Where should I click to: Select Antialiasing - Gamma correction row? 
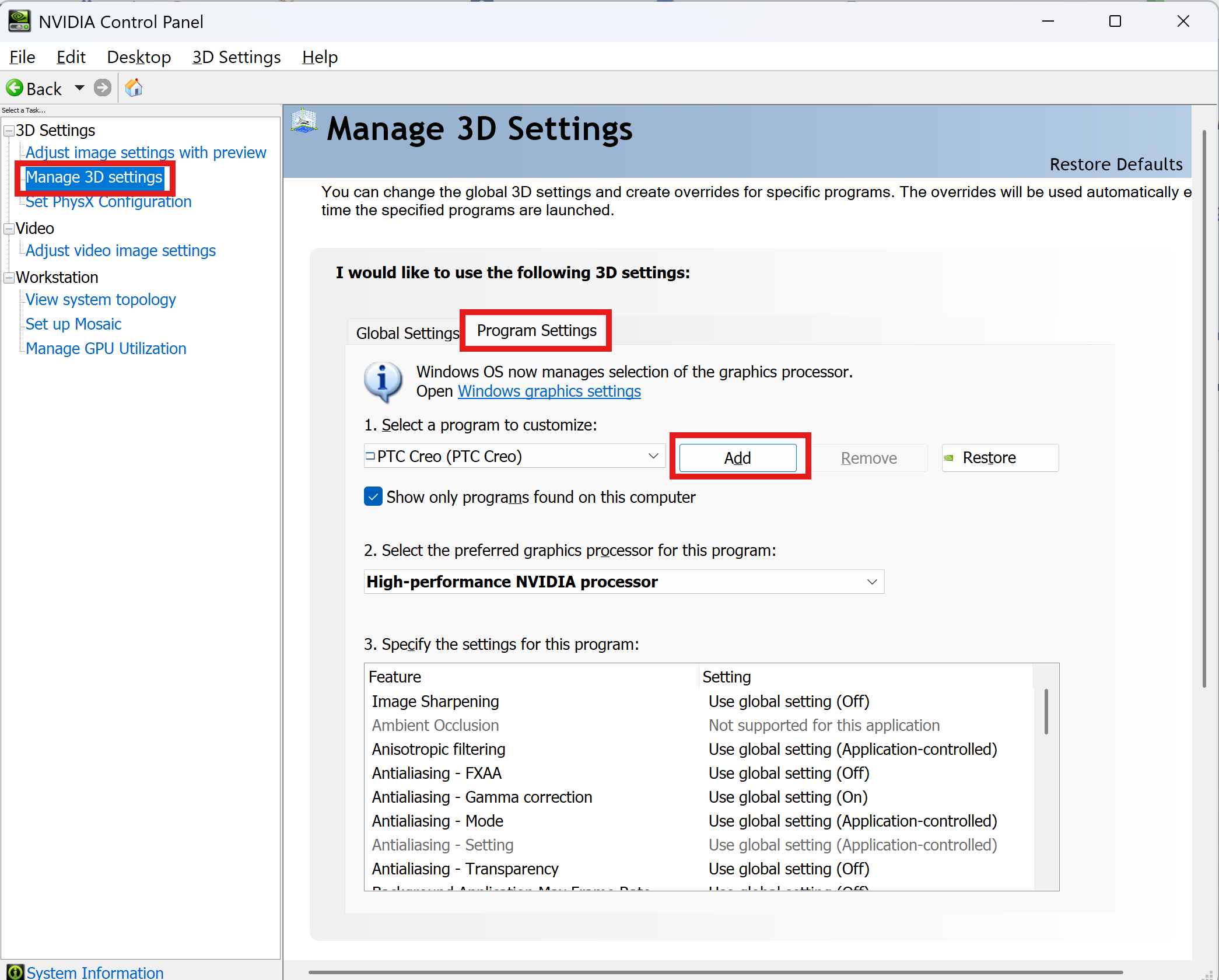click(x=699, y=797)
